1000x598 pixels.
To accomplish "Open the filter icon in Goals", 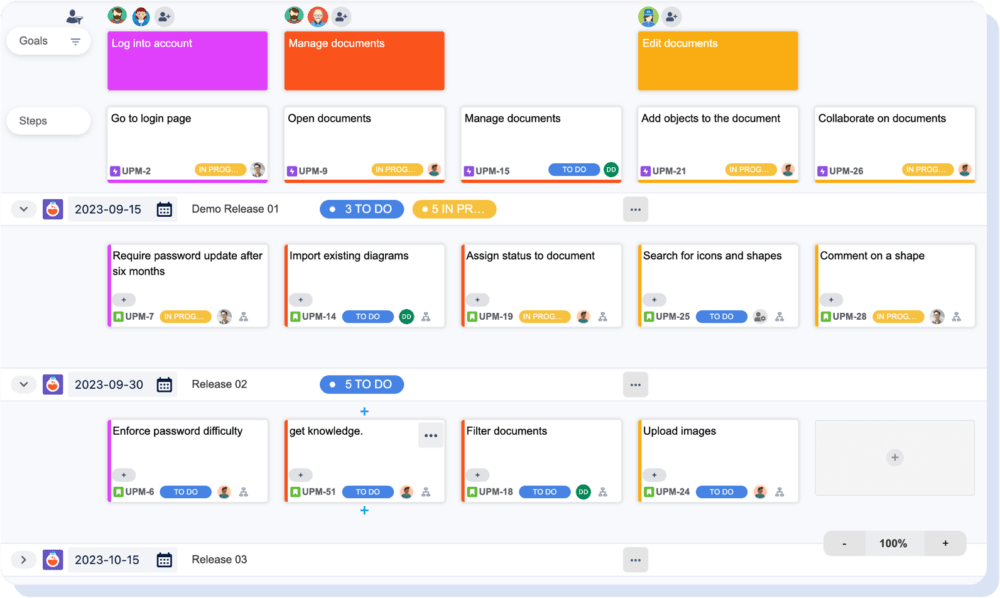I will (x=75, y=42).
